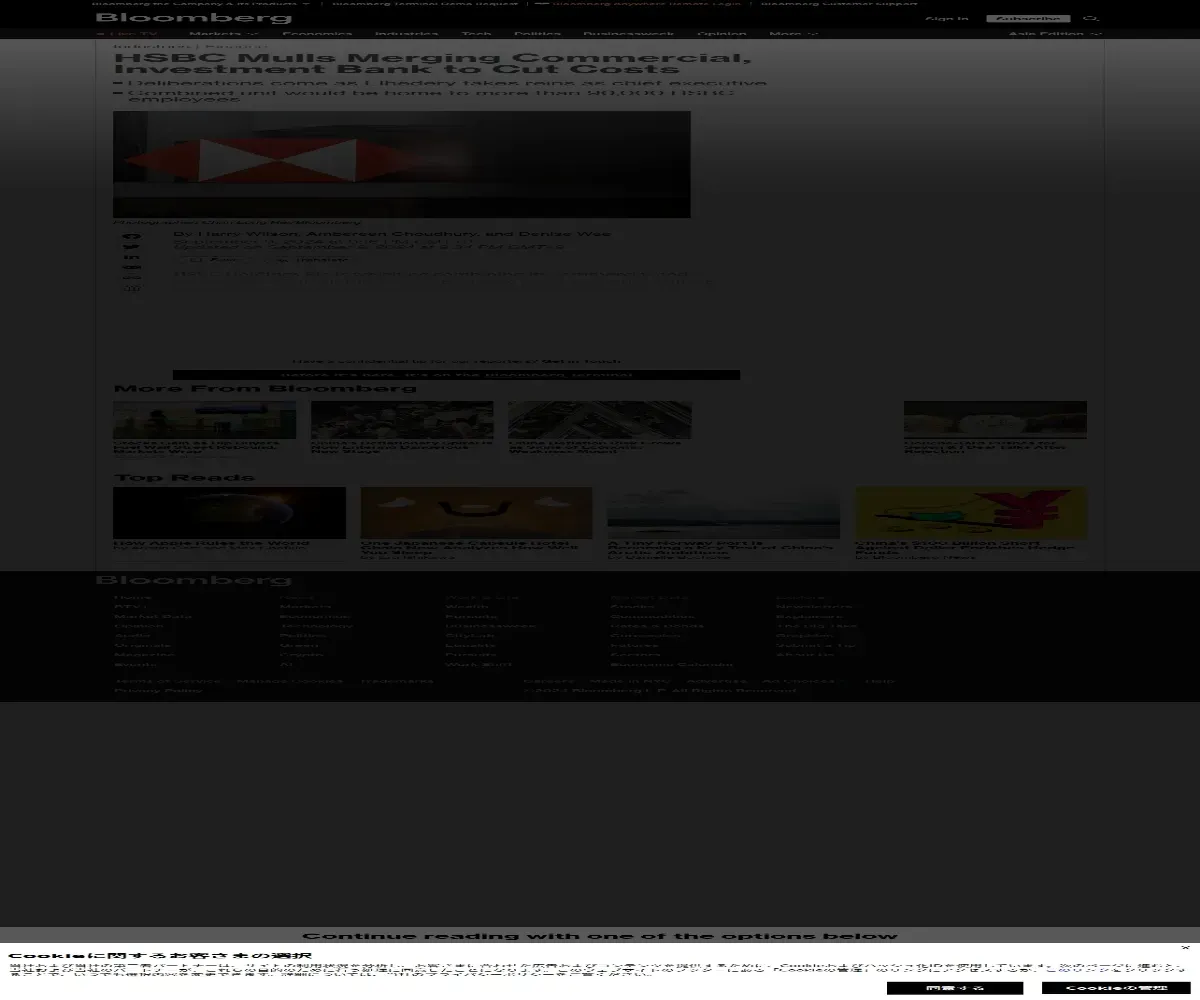The height and width of the screenshot is (1000, 1200).
Task: Open Bloomberg Terminal Demo Request link
Action: pos(425,3)
